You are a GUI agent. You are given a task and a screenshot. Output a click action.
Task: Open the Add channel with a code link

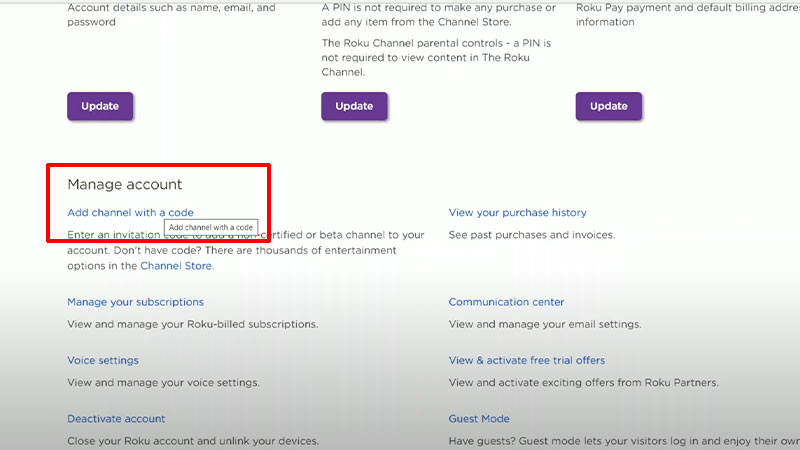click(130, 213)
